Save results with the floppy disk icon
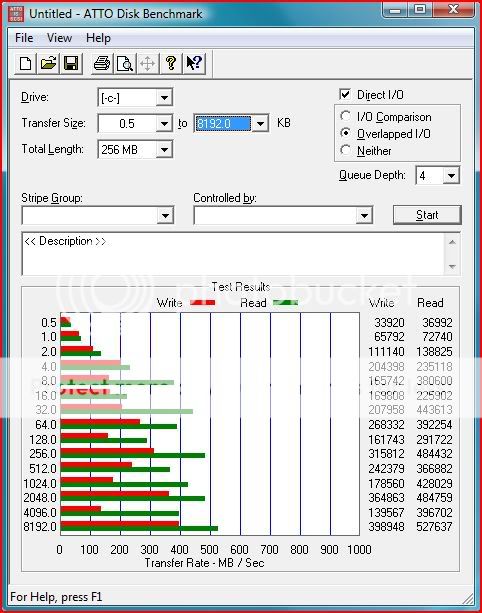This screenshot has width=482, height=613. tap(71, 63)
